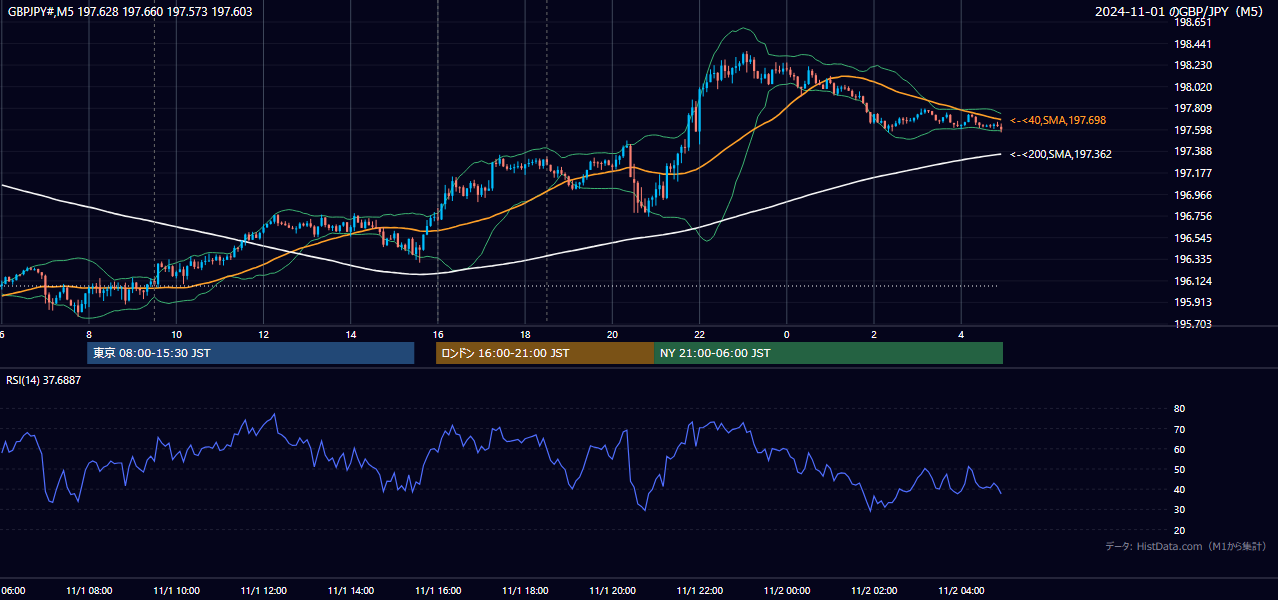Click price axis label 197.809
The width and height of the screenshot is (1278, 600).
[1193, 108]
